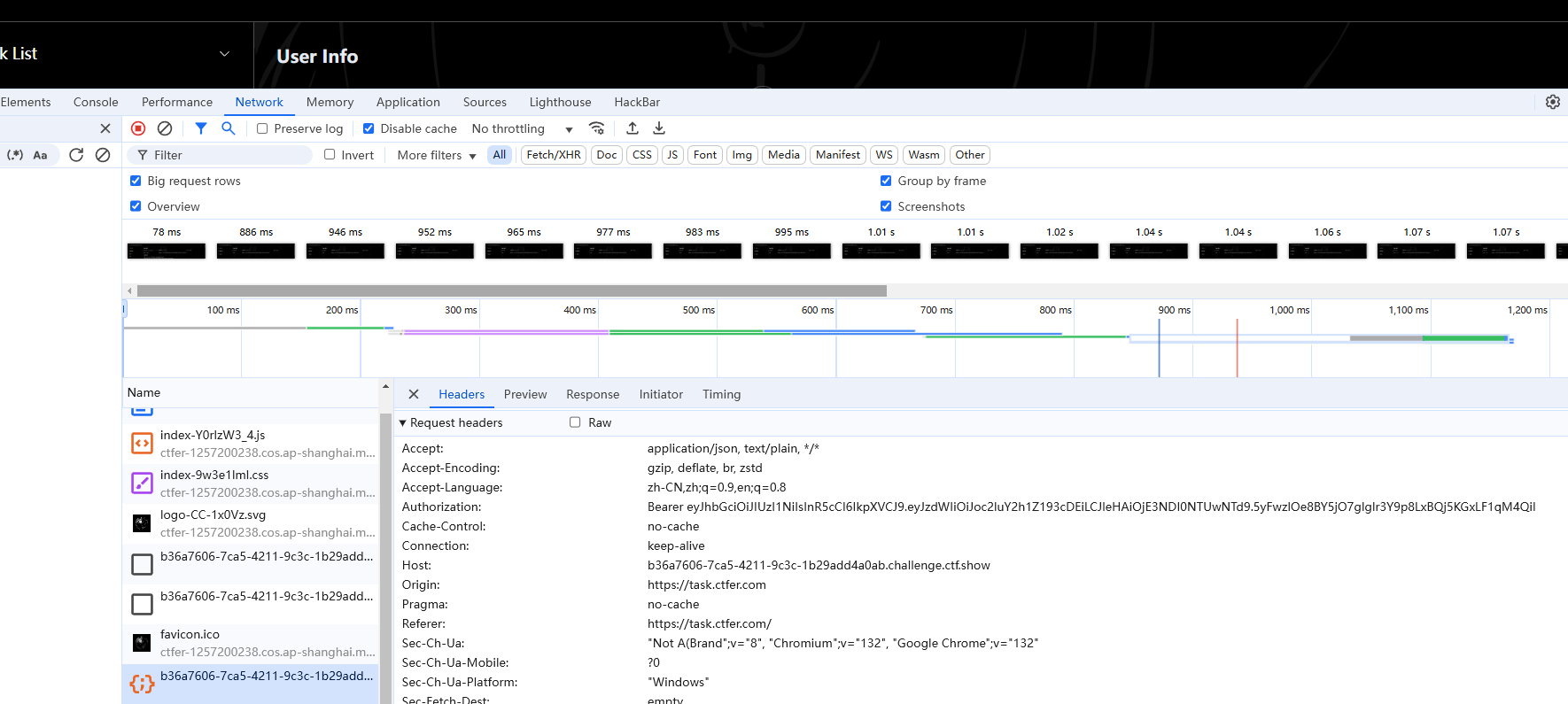Open network search magnifier
The image size is (1568, 704).
click(229, 128)
